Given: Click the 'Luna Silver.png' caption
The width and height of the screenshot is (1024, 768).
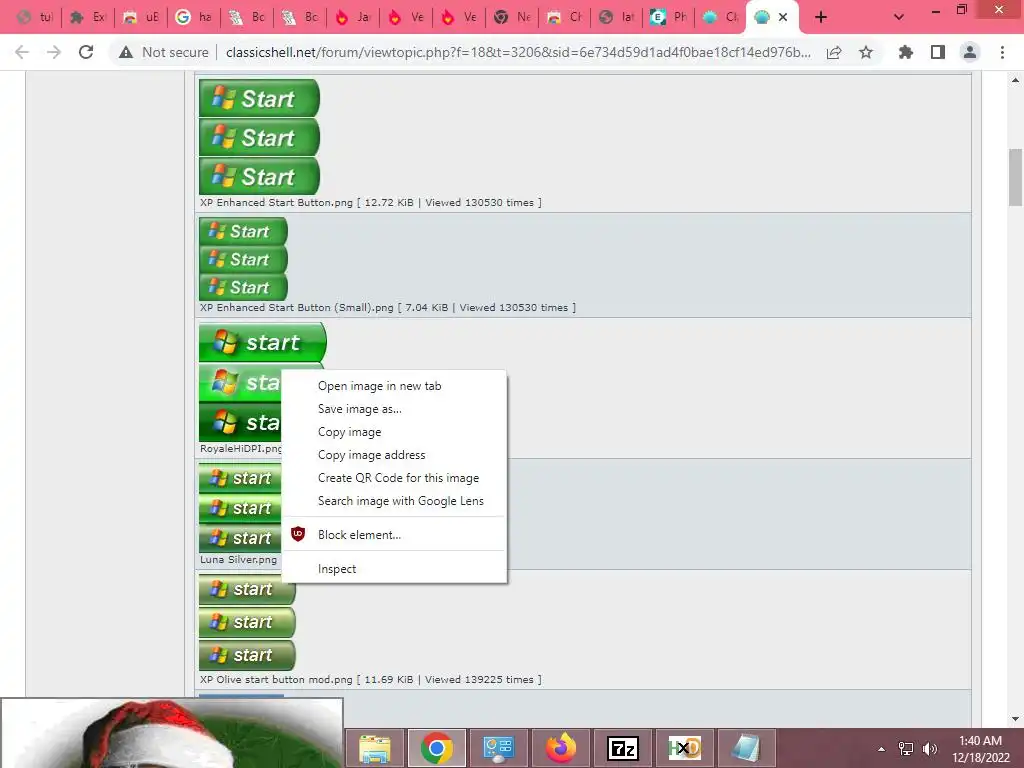Looking at the screenshot, I should (238, 560).
